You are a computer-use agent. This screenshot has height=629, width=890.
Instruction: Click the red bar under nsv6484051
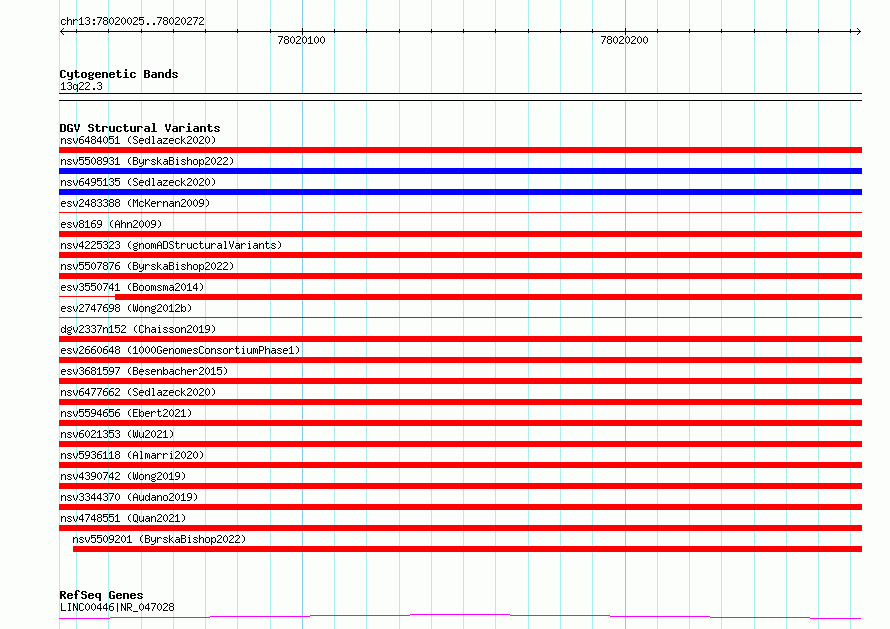460,150
